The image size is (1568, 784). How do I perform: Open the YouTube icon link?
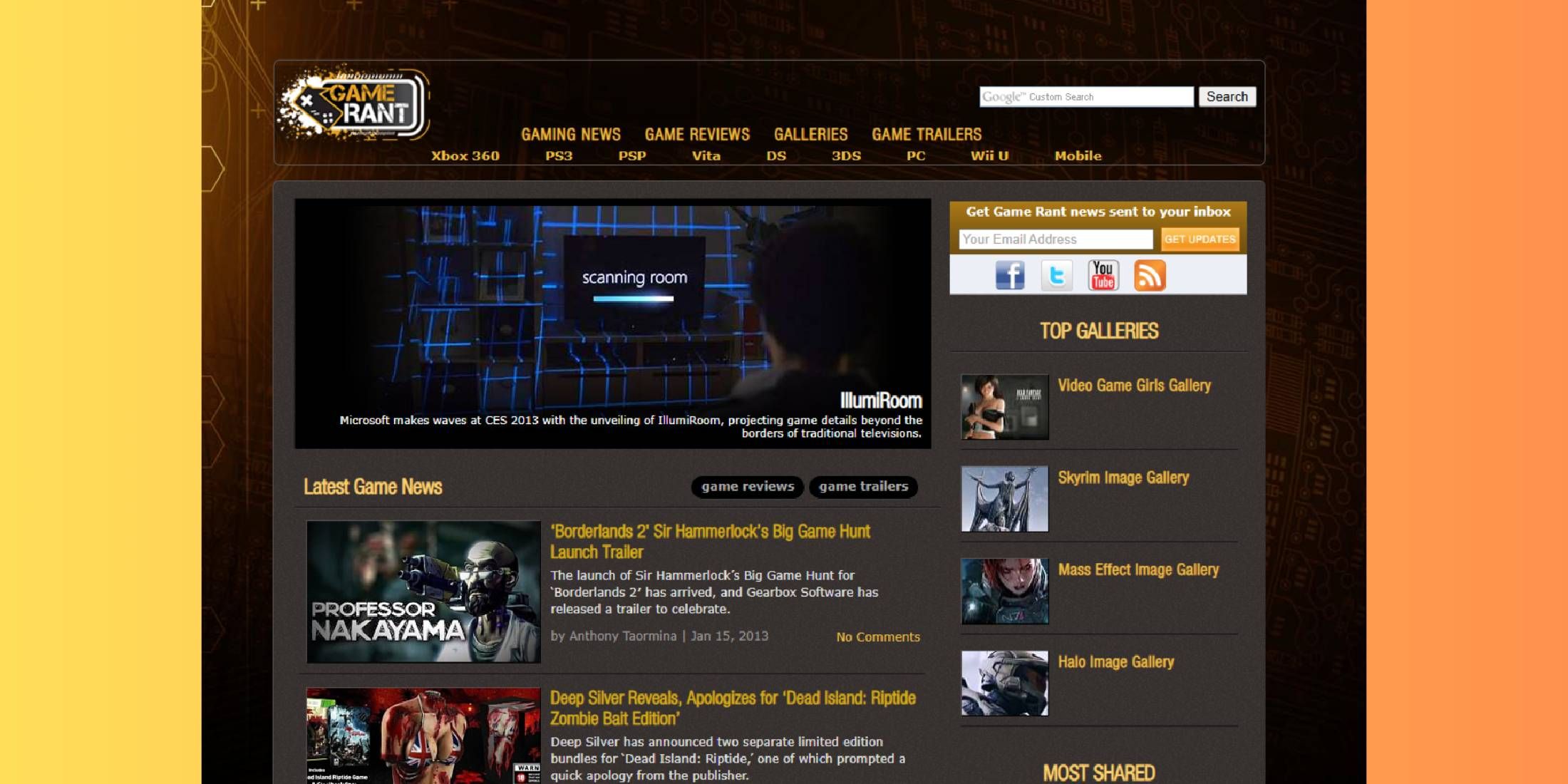point(1103,275)
